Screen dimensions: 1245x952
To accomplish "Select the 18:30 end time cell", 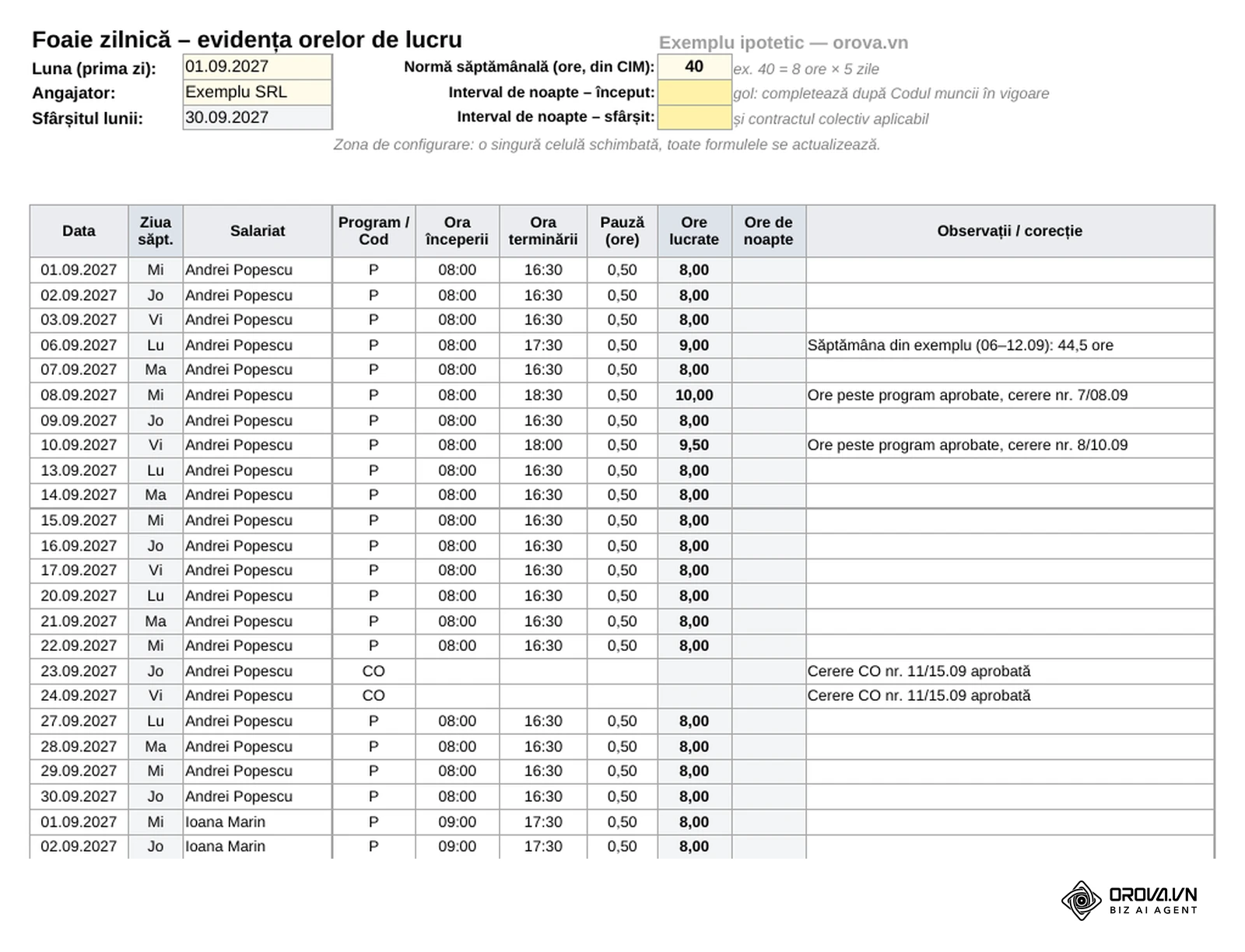I will (x=543, y=395).
